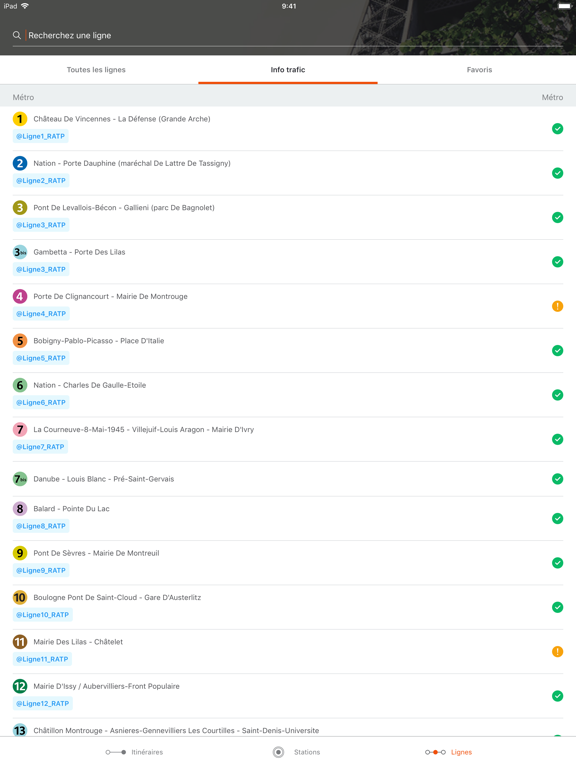Tap the Metro line 1 yellow badge

[x=20, y=119]
